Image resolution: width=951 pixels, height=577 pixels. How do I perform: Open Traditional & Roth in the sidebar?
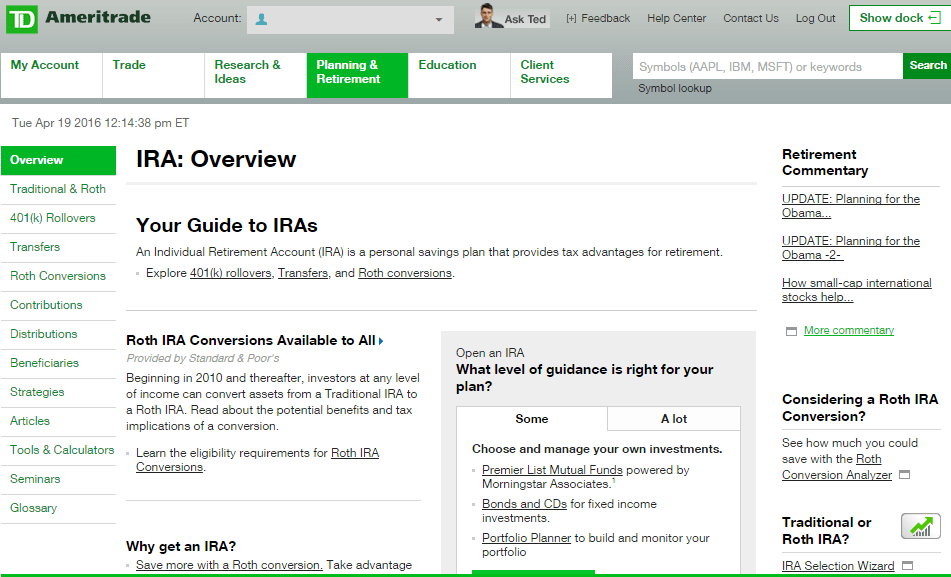click(x=58, y=189)
